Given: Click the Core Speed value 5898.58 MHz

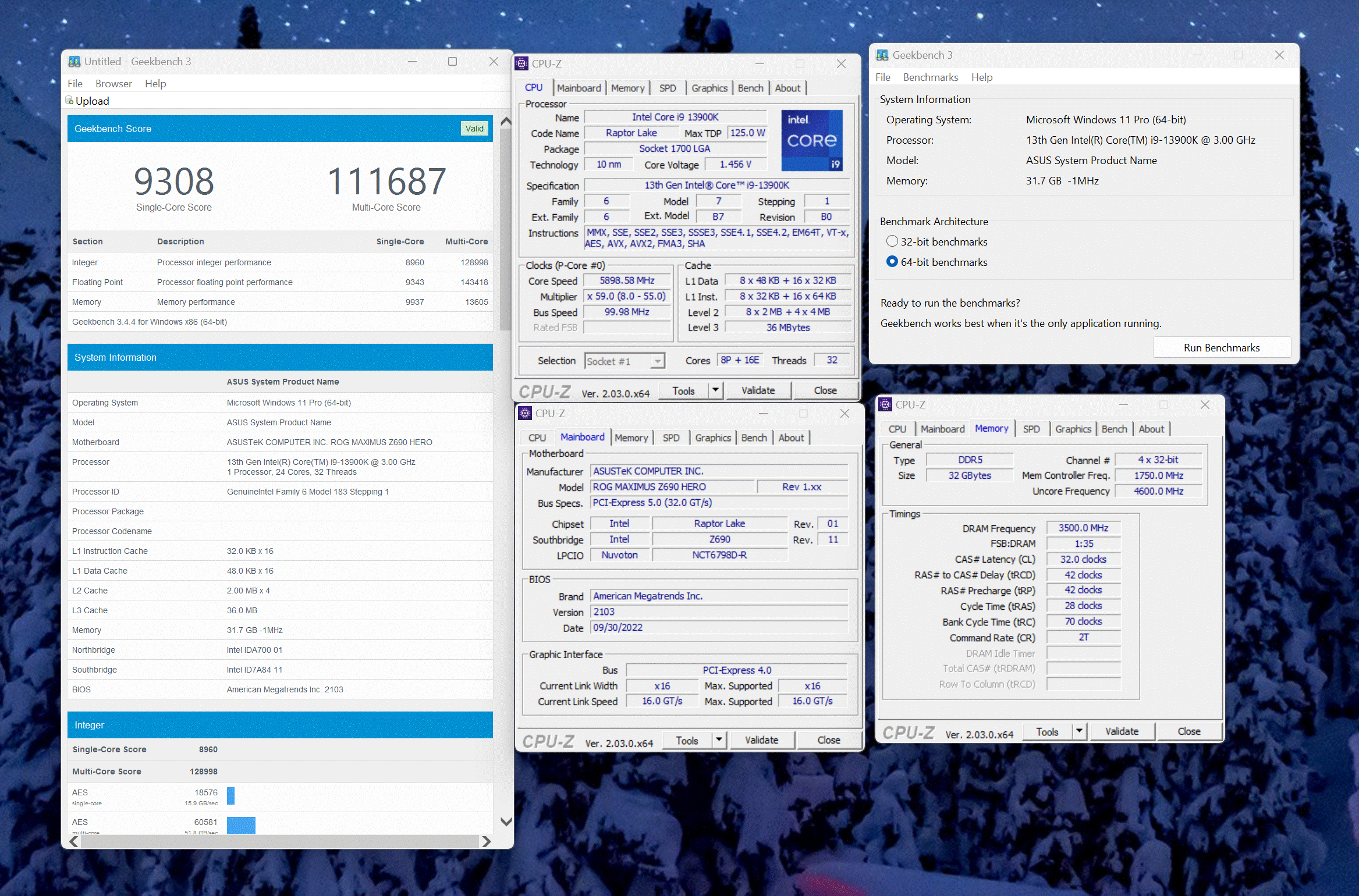Looking at the screenshot, I should point(627,280).
